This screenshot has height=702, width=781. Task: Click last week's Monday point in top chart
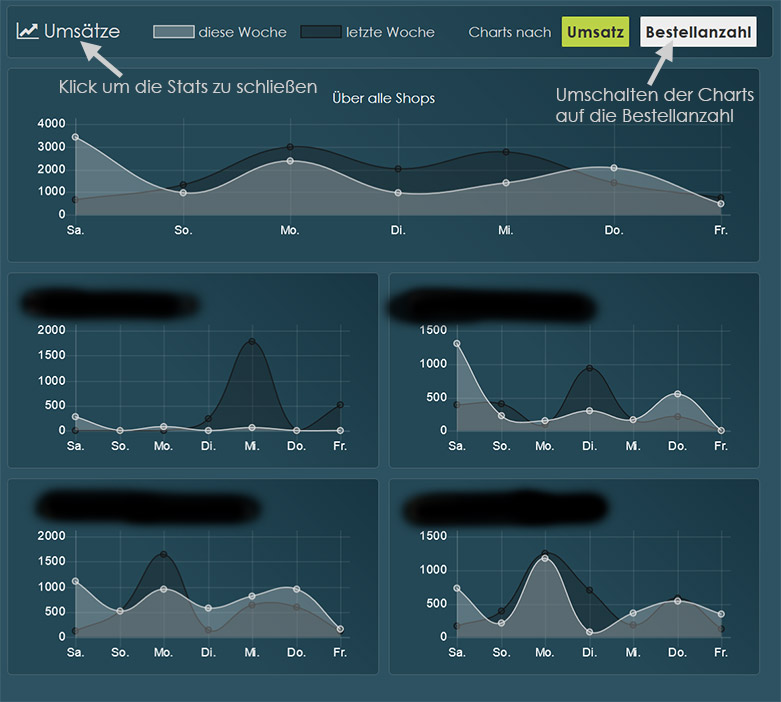click(x=290, y=147)
